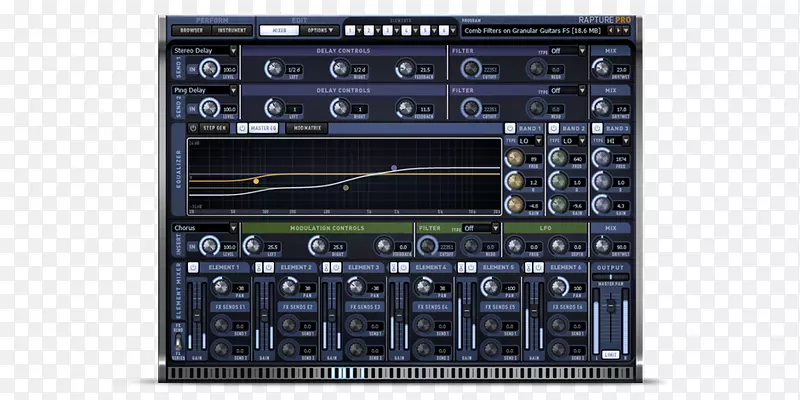Click the Send 1 Feedback knob

click(405, 68)
